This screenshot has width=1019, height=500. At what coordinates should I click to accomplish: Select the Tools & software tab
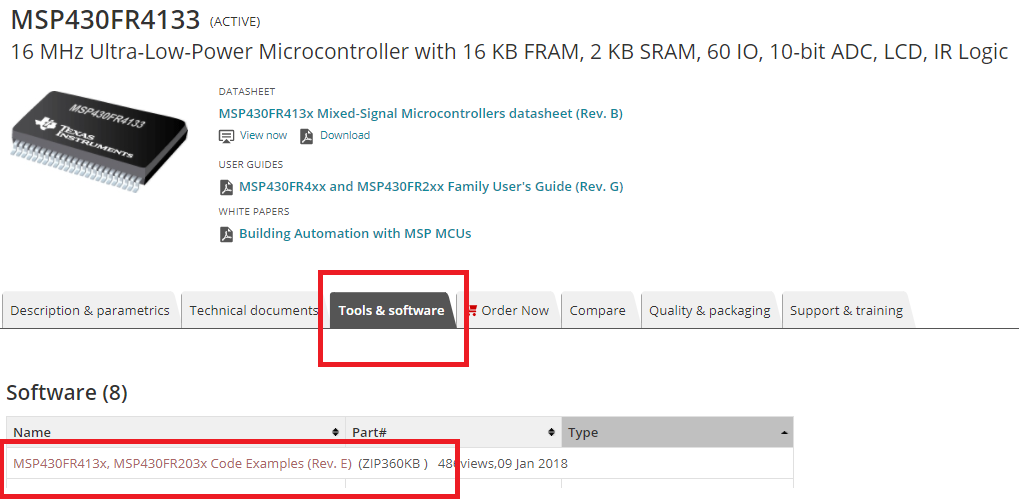[x=391, y=311]
